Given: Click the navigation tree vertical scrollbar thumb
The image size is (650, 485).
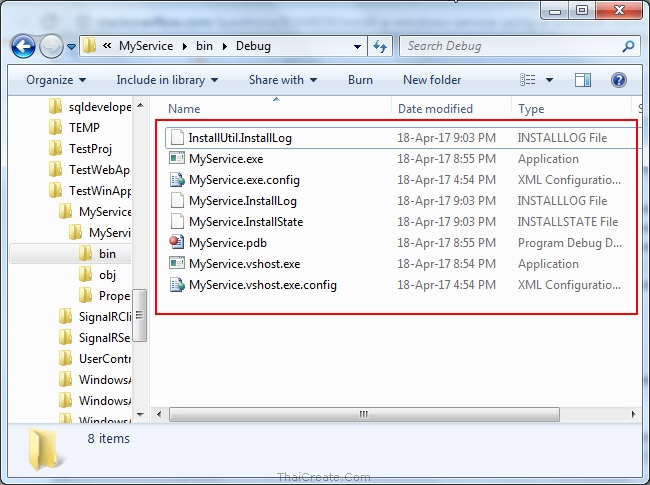Looking at the screenshot, I should click(x=140, y=315).
